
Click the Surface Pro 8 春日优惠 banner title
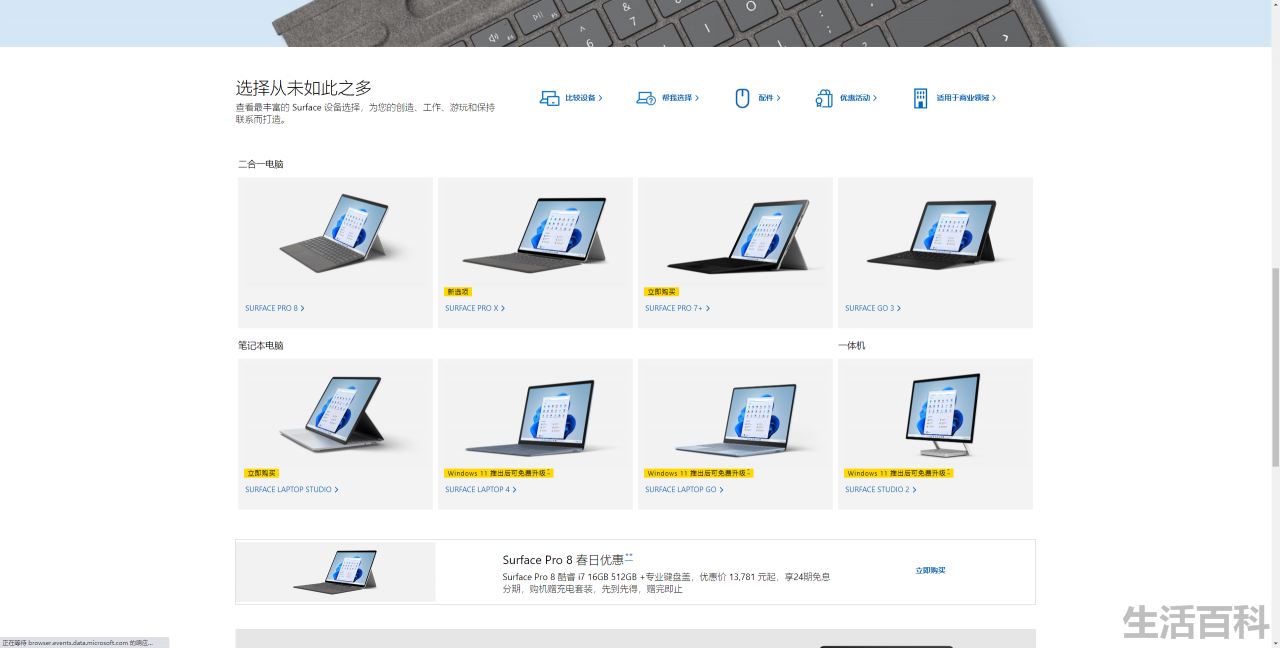[567, 560]
